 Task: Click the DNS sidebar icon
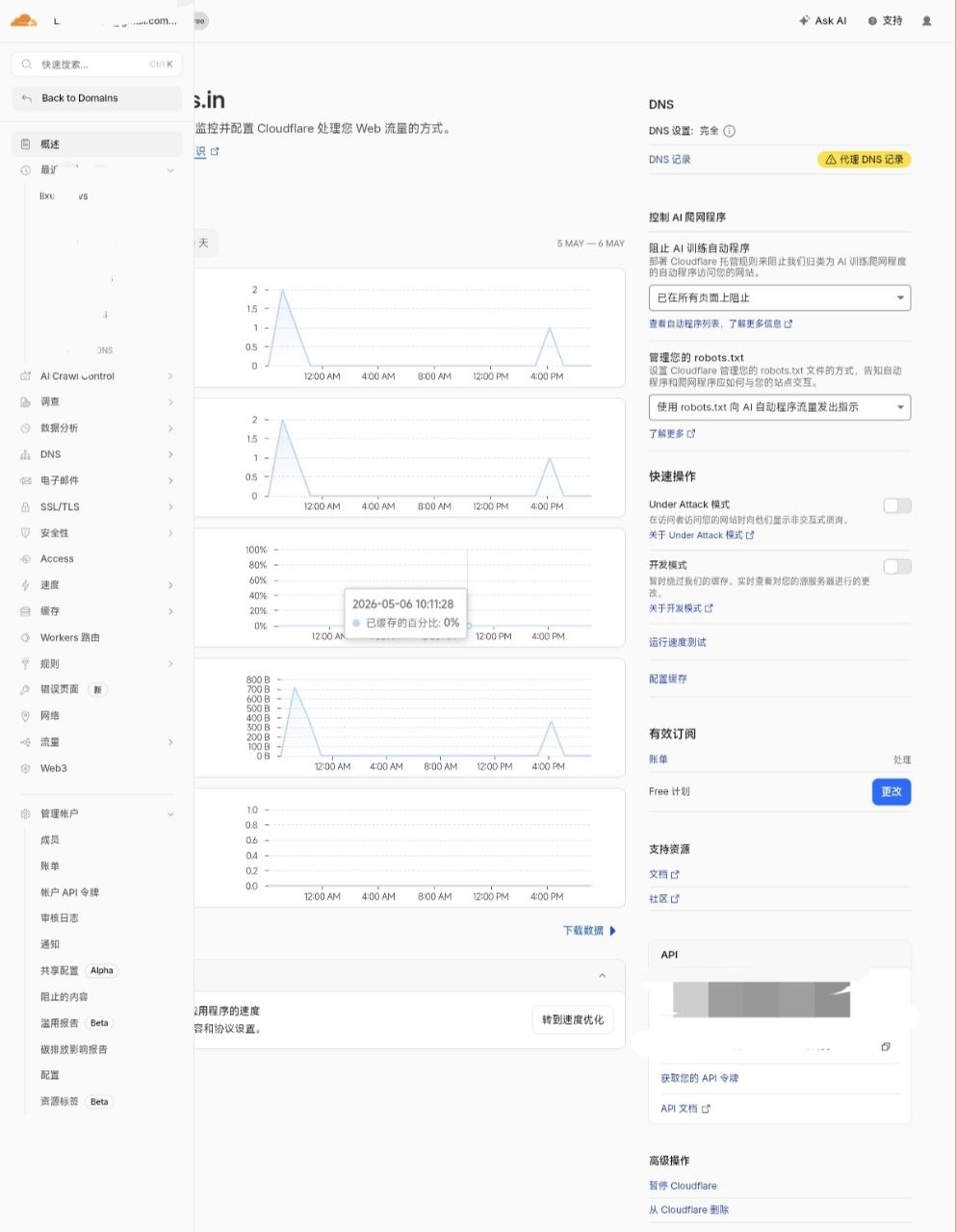point(26,454)
